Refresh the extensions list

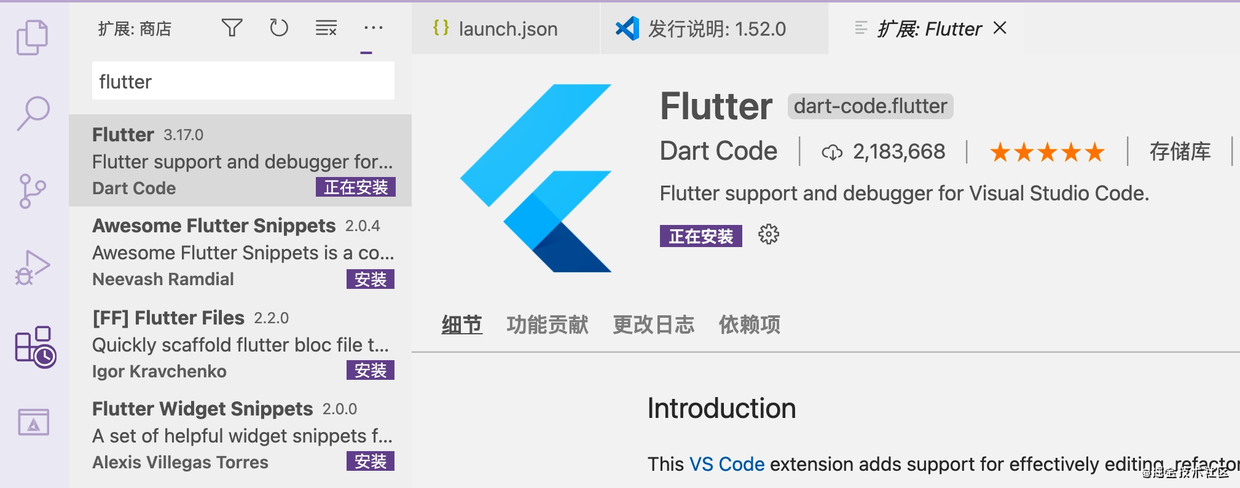[x=279, y=28]
